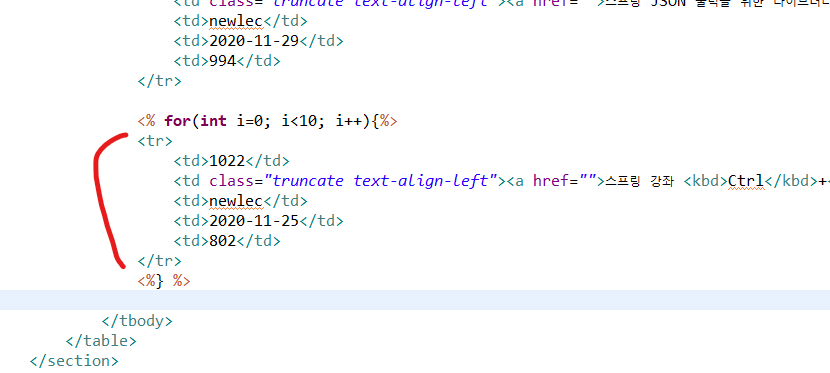This screenshot has width=830, height=373.
Task: Click the Korean text 스프링 강좌
Action: 639,181
